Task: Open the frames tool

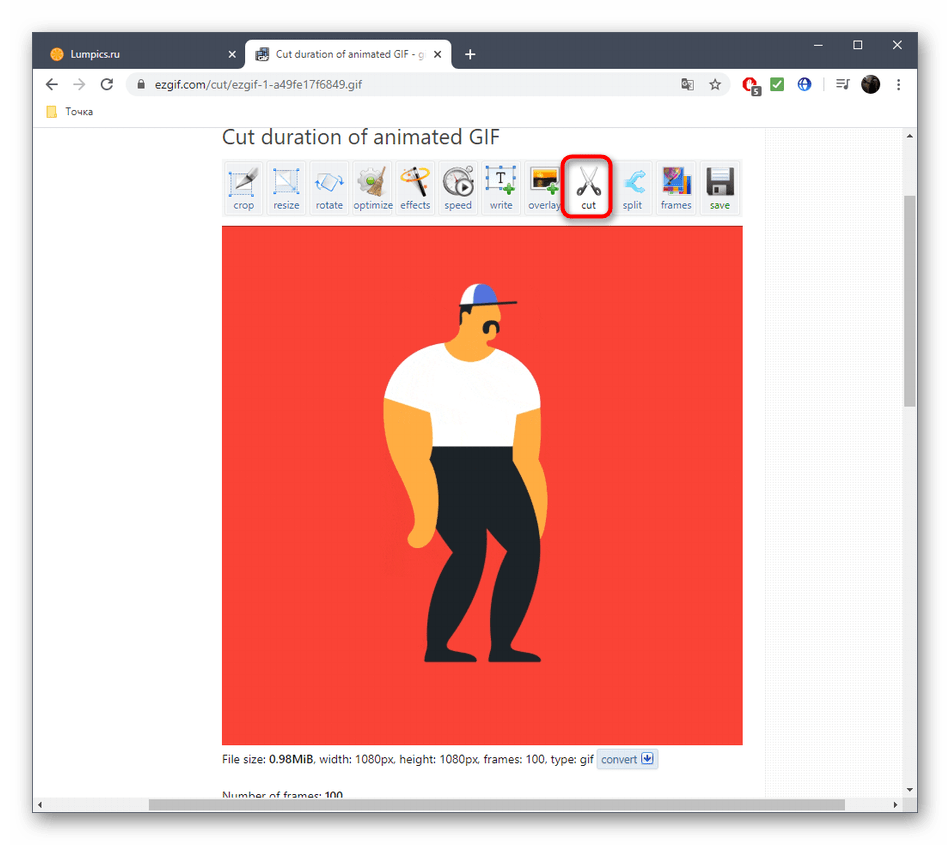Action: click(x=676, y=188)
